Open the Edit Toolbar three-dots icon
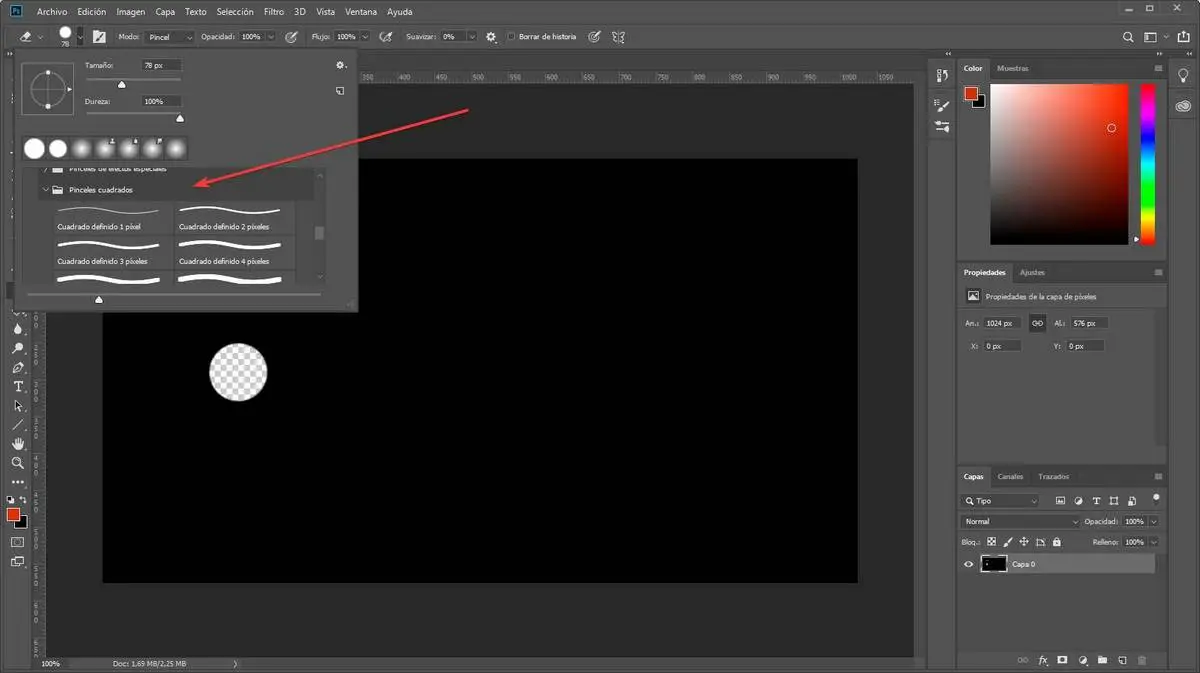Screen dimensions: 1200x673 tap(17, 482)
